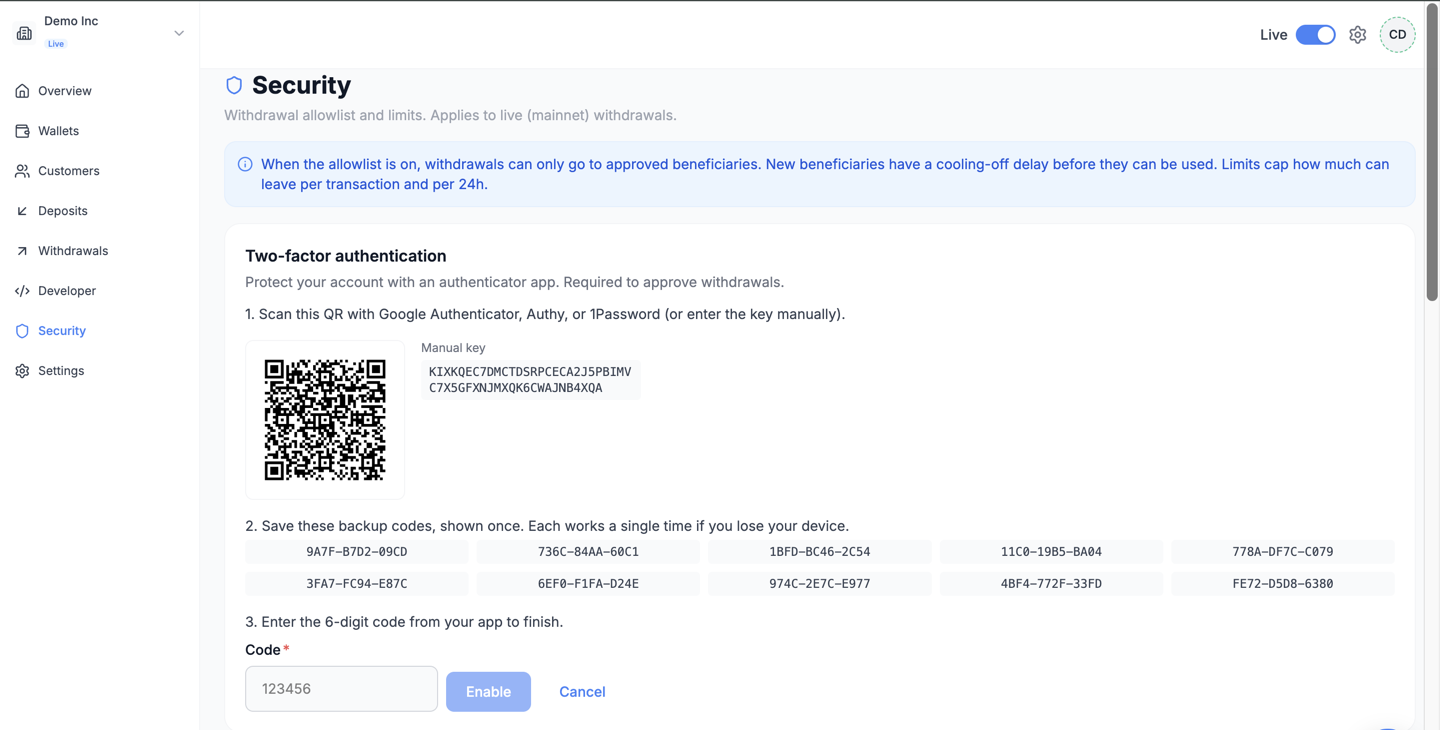Click the Withdrawals arrow icon
The height and width of the screenshot is (730, 1440).
[22, 251]
